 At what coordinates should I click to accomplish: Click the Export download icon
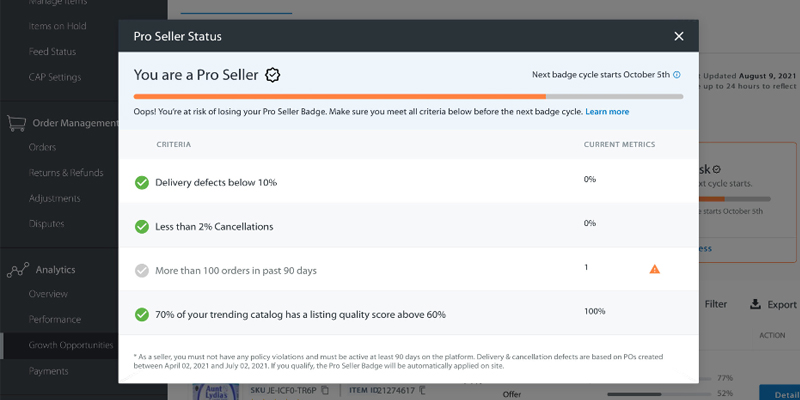point(756,304)
